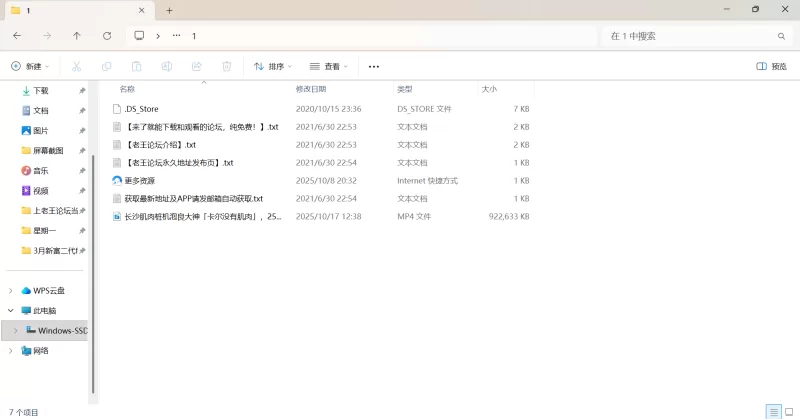Click the Cut scissors icon in toolbar
The image size is (800, 419).
point(76,66)
